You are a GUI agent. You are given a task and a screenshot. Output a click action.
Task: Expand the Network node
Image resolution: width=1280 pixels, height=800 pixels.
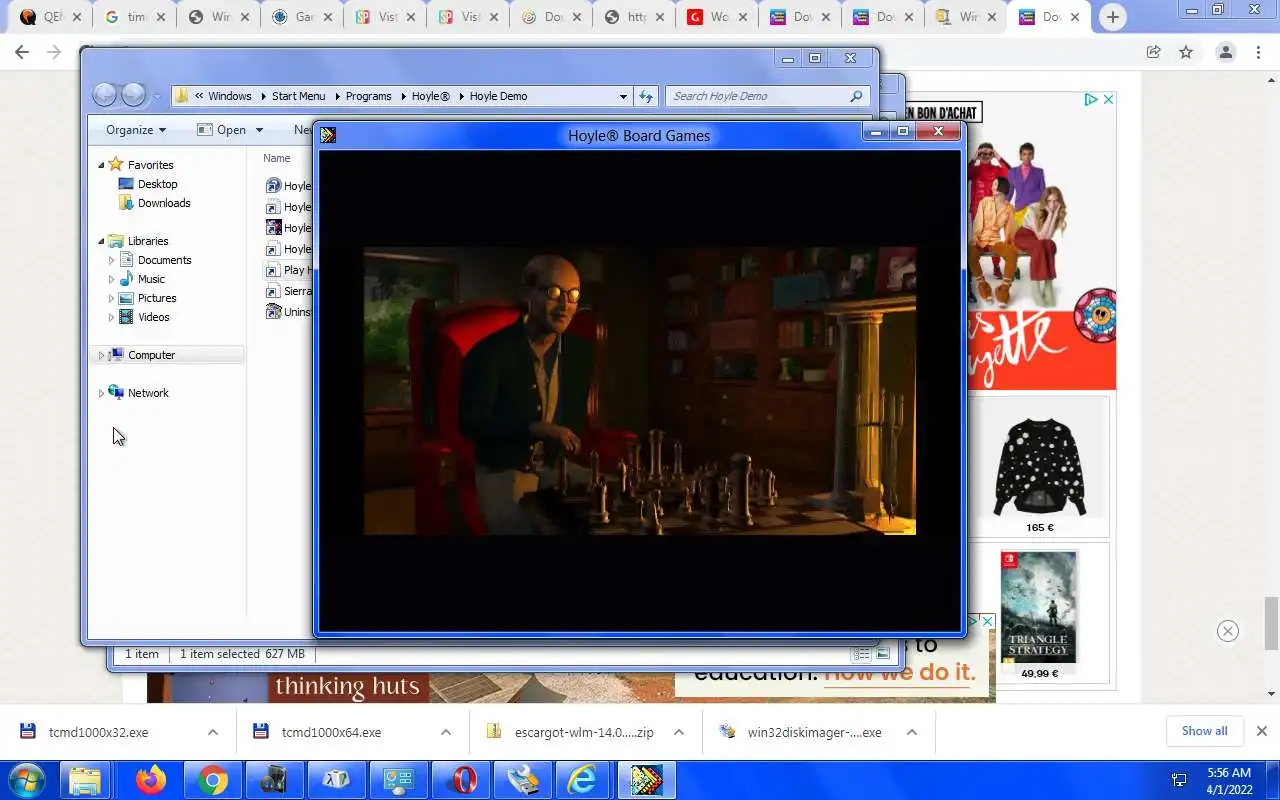(x=101, y=393)
